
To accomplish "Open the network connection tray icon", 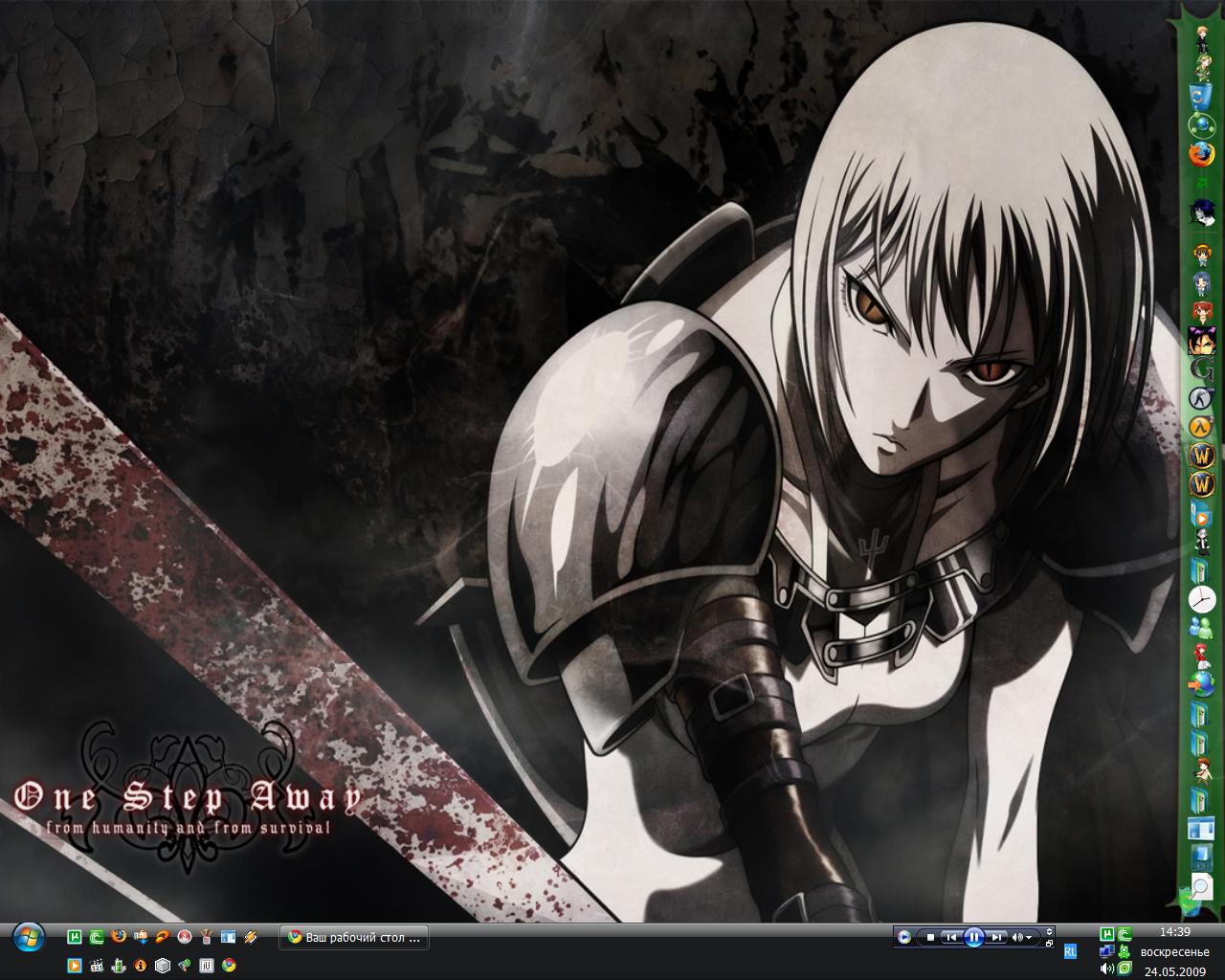I will tap(1107, 951).
